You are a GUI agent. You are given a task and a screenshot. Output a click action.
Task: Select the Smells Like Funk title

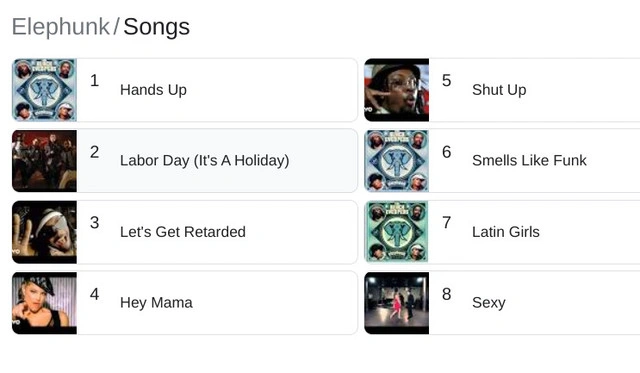pos(529,160)
